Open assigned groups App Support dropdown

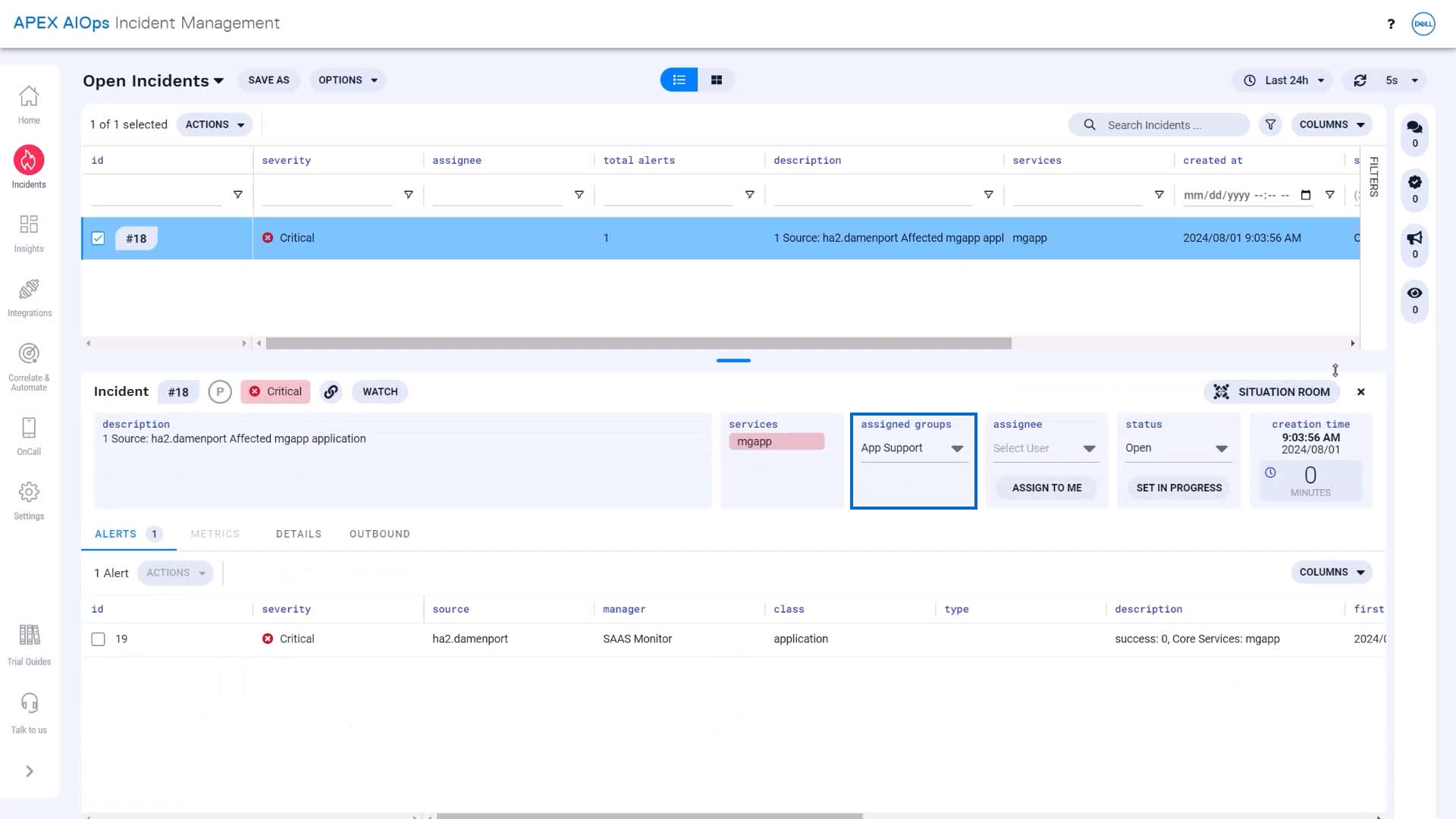tap(913, 448)
